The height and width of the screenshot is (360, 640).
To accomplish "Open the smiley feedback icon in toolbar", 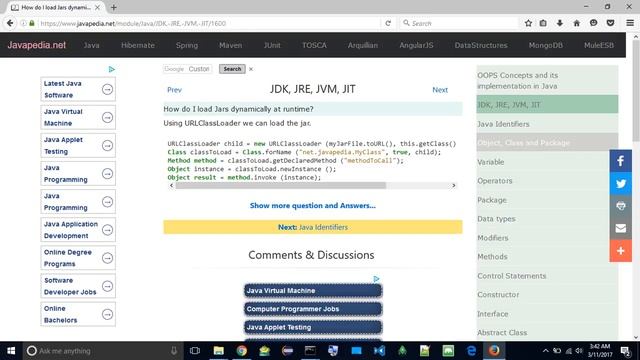I will tap(593, 23).
